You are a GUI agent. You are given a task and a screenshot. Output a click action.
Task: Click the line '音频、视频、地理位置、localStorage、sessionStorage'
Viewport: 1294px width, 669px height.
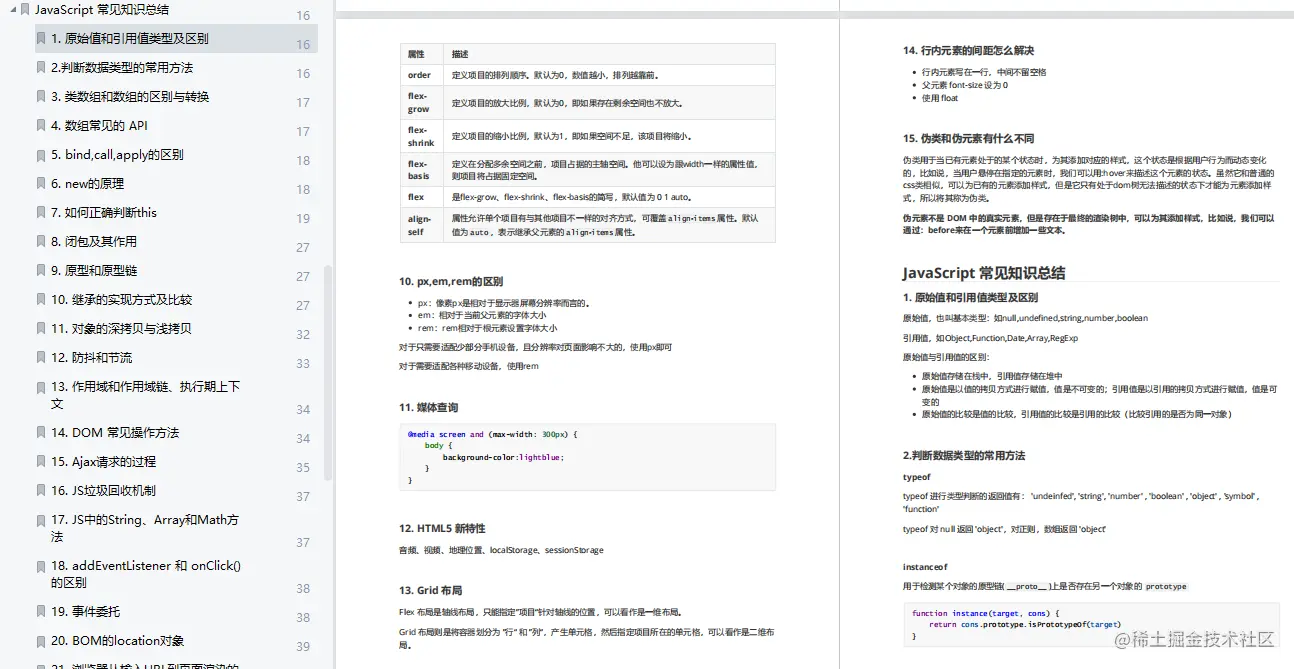click(x=501, y=550)
